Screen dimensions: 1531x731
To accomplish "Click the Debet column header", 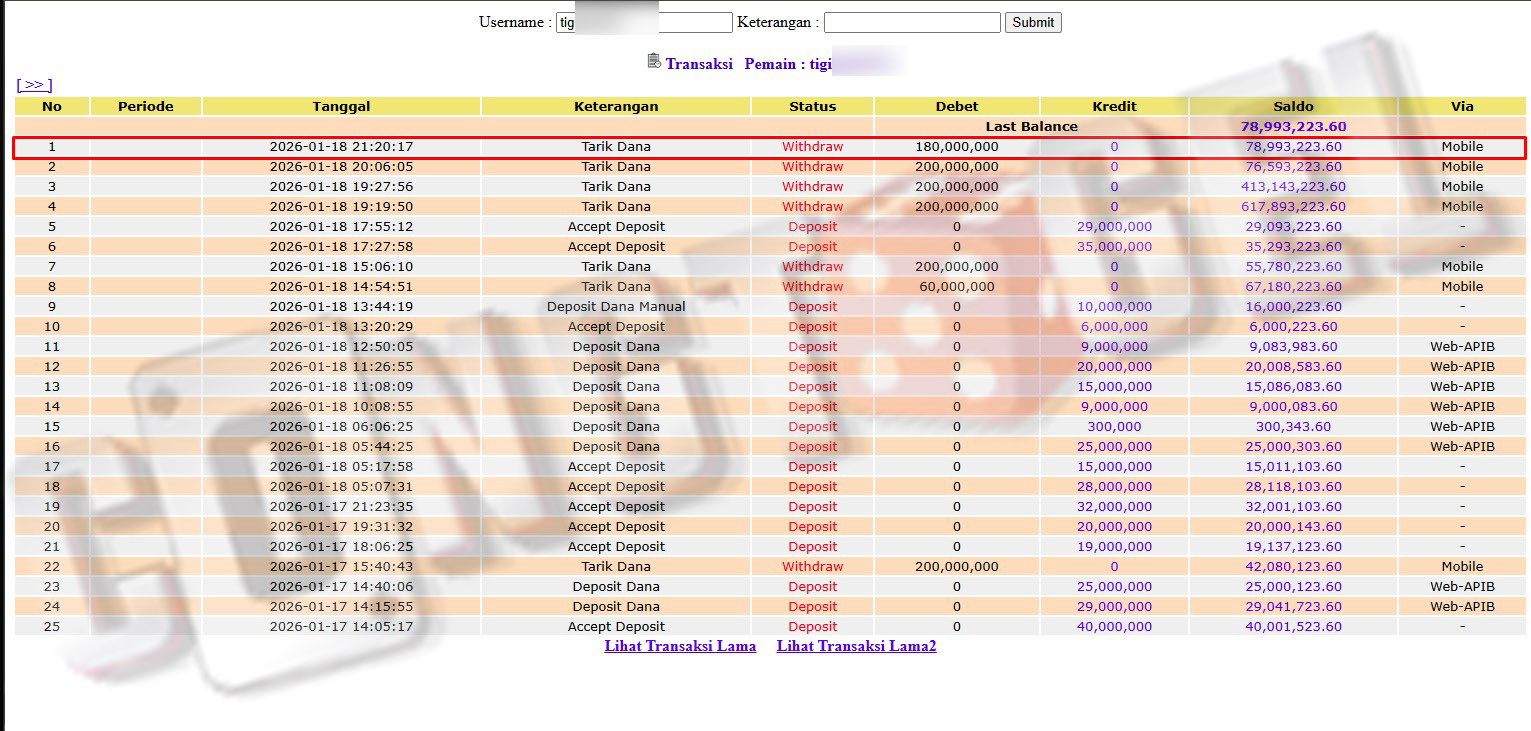I will coord(956,106).
